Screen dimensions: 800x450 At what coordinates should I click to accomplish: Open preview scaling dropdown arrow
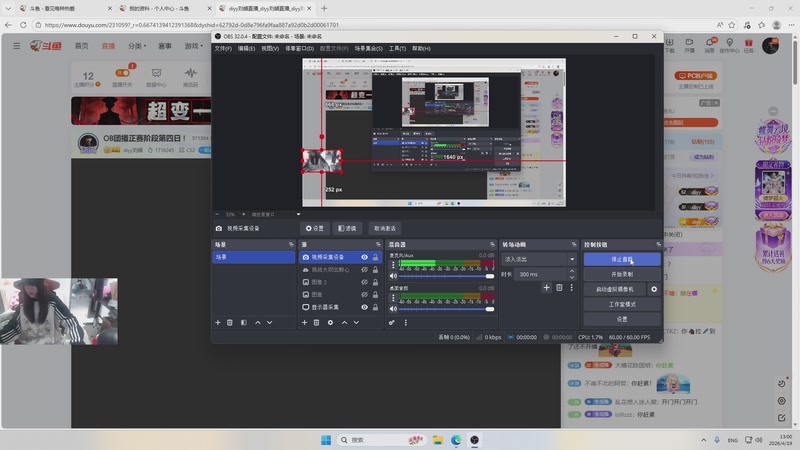tap(298, 214)
